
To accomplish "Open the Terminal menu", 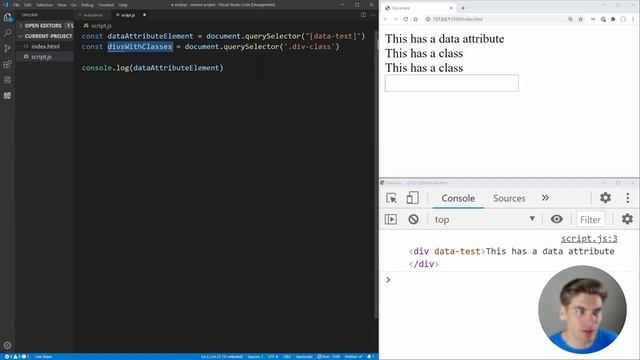I will coord(106,5).
